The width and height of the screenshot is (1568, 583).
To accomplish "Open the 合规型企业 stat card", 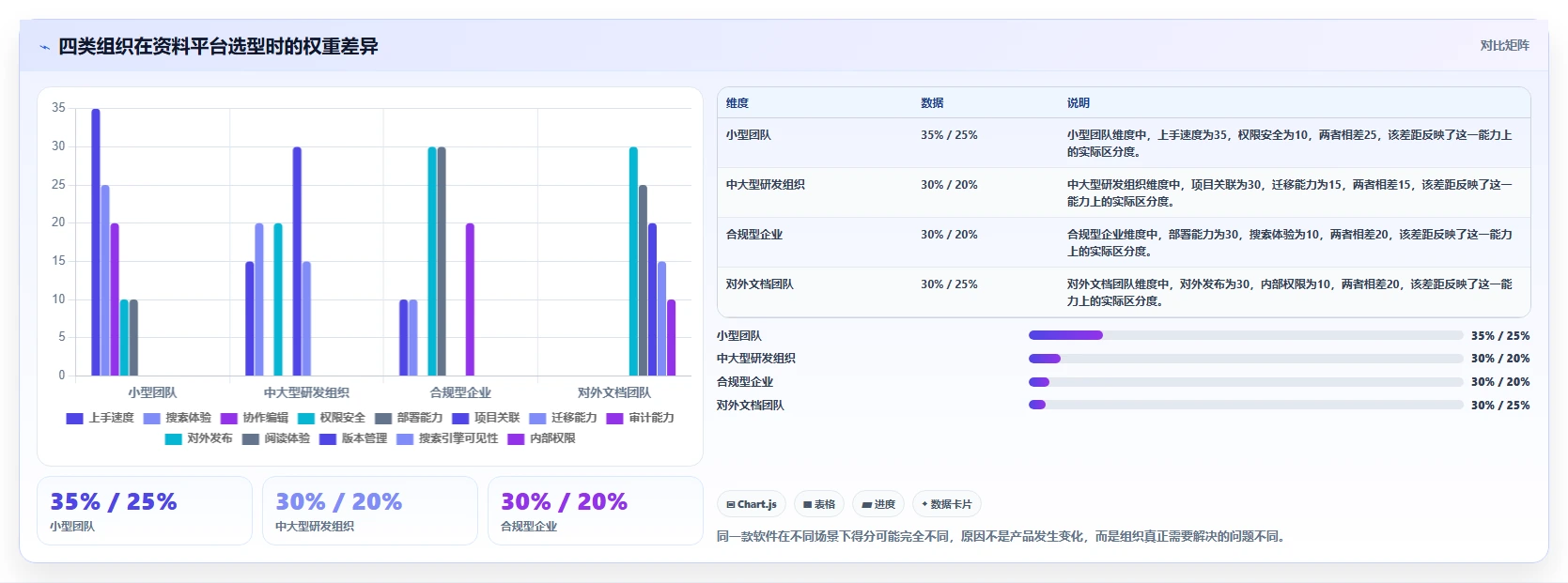I will click(x=596, y=511).
